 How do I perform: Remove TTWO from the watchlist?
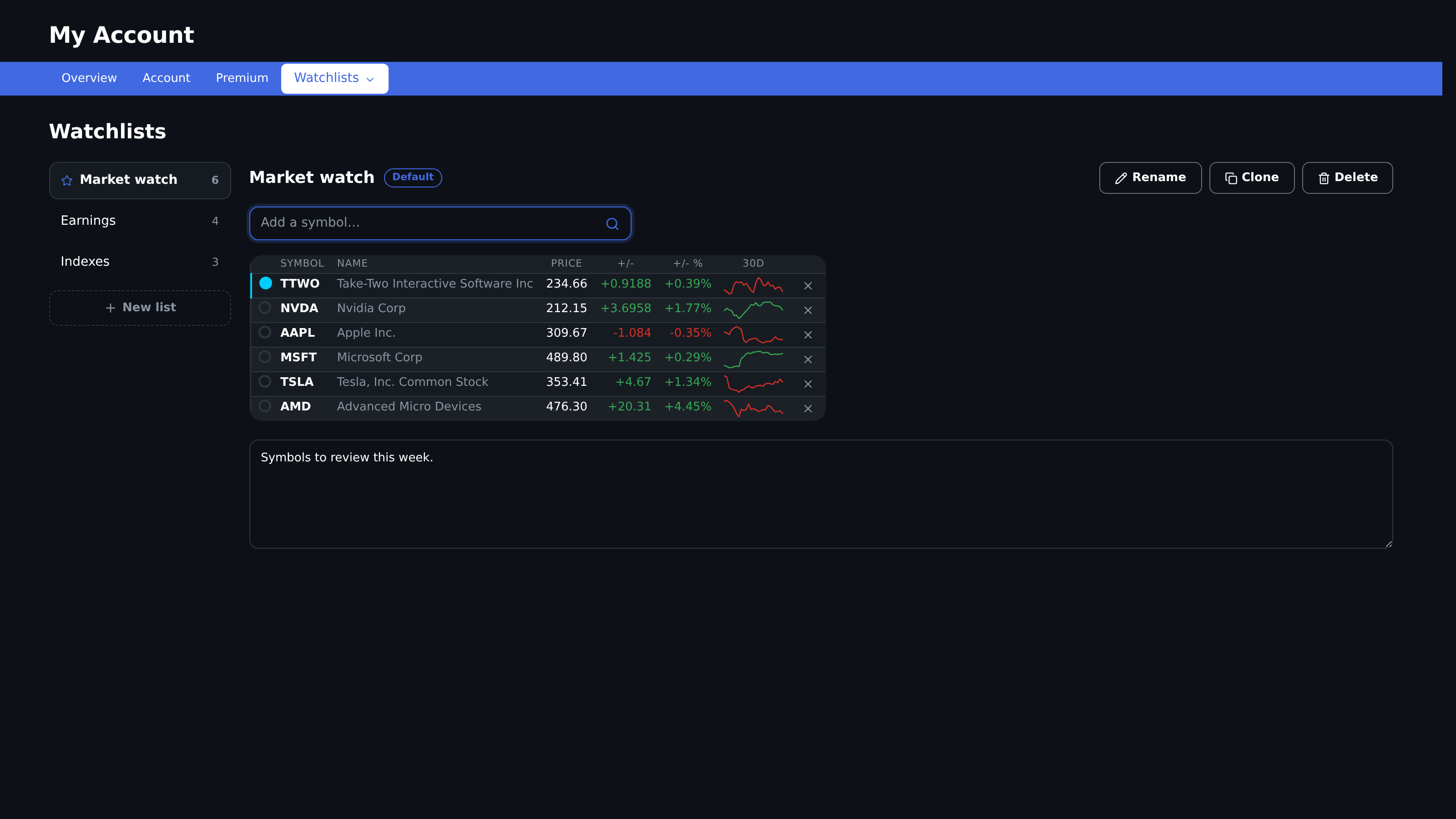pos(808,286)
